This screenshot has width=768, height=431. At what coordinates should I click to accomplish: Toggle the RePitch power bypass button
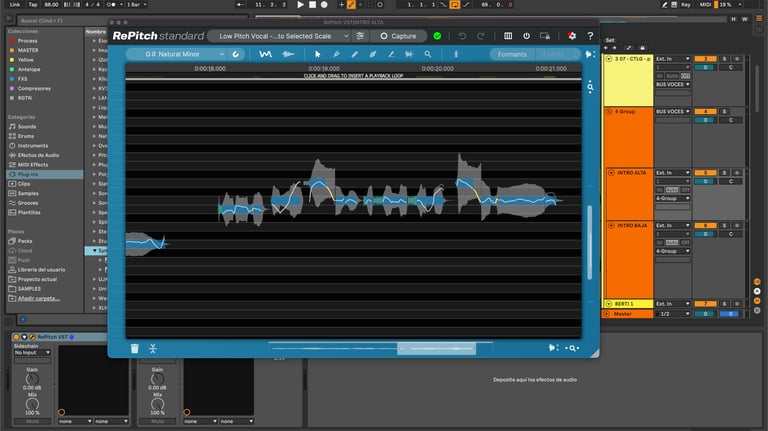click(527, 36)
